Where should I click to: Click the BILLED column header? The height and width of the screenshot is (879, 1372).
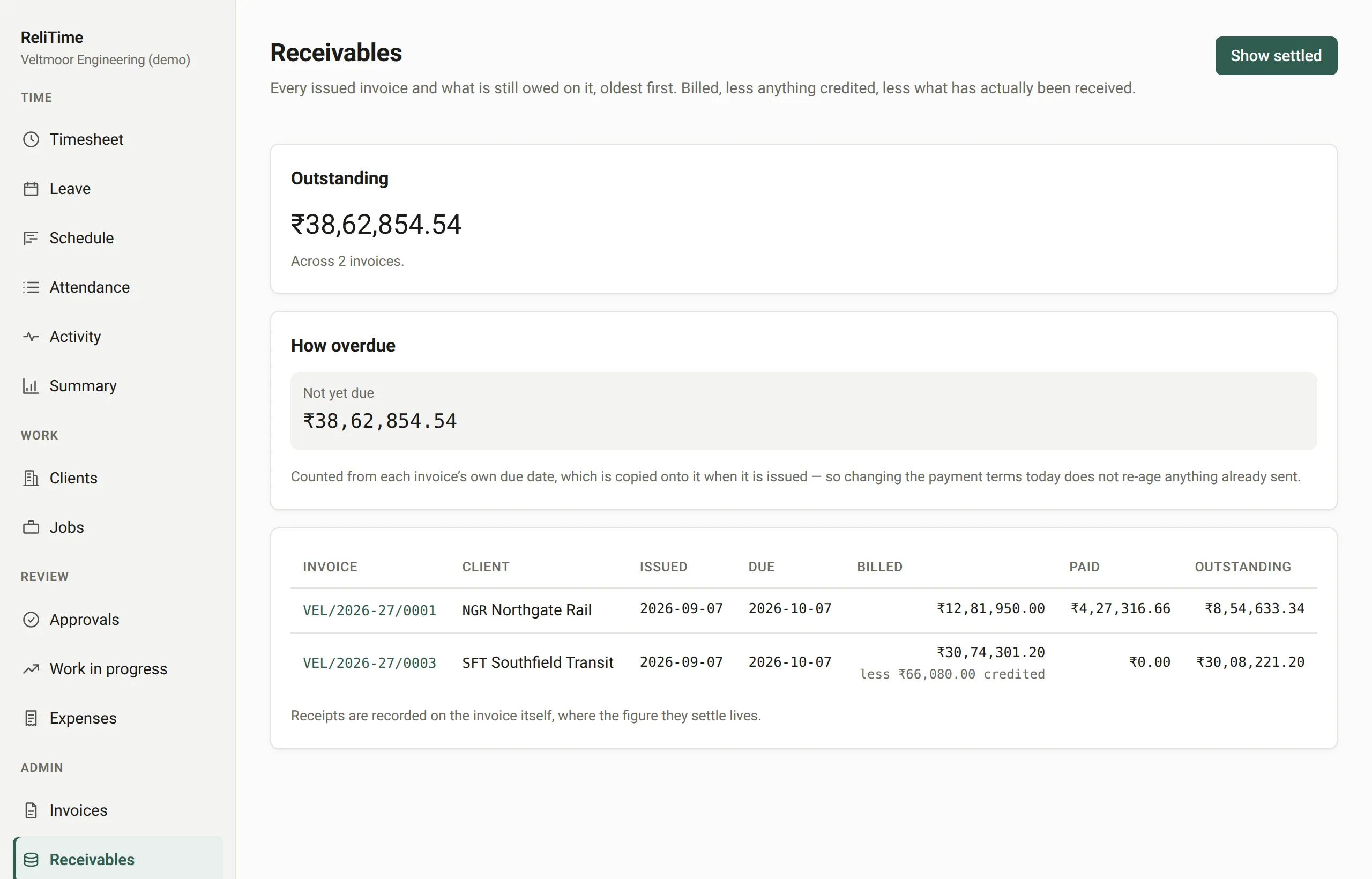[x=879, y=567]
